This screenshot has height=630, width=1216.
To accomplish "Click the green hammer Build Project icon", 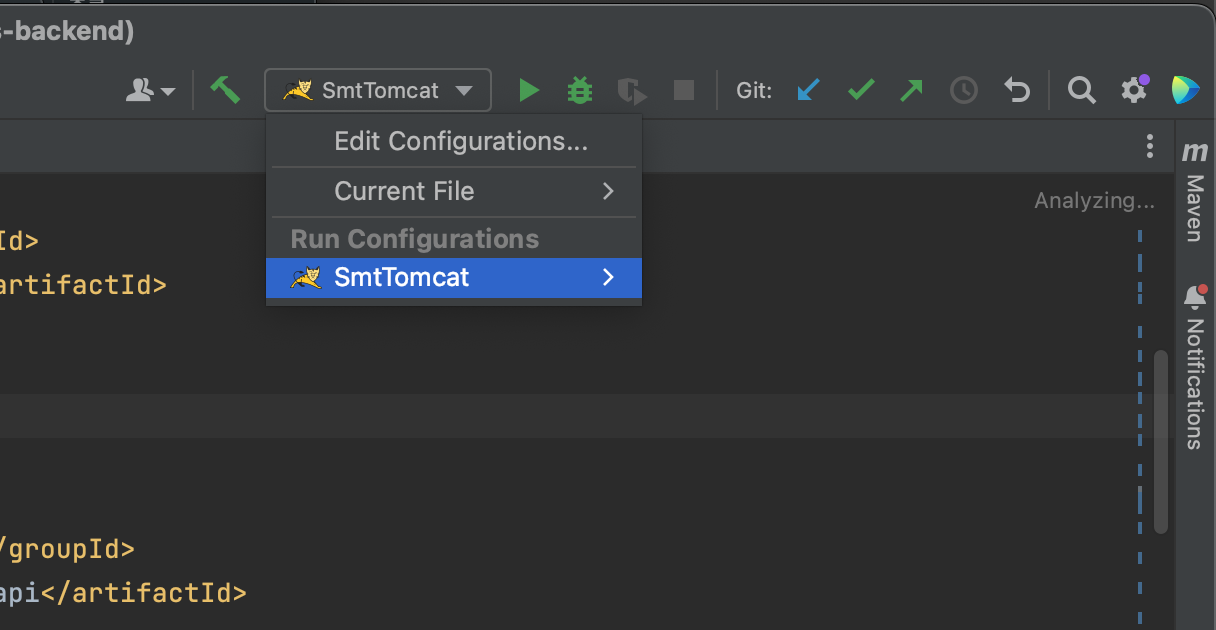I will 225,90.
